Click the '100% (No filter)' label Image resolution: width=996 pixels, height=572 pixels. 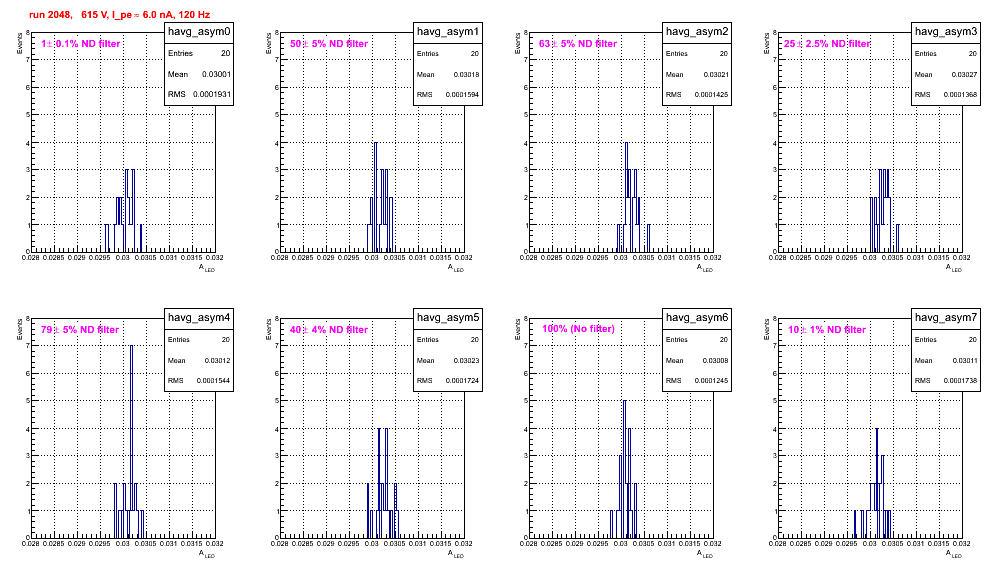(x=579, y=329)
